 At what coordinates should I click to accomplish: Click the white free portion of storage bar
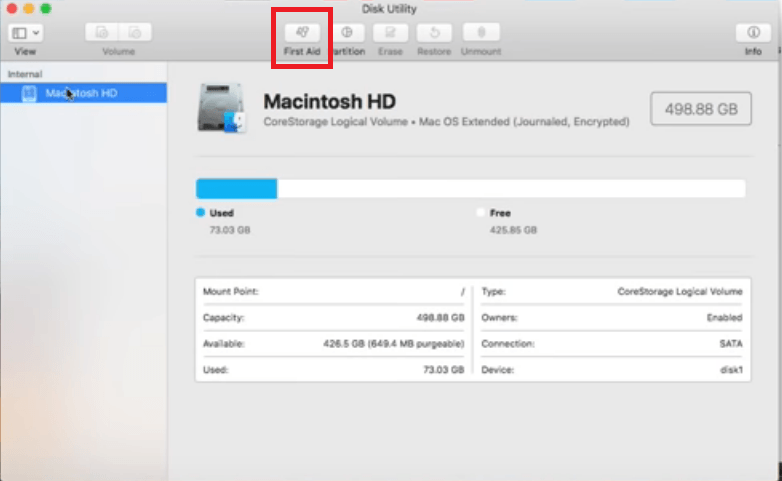510,189
